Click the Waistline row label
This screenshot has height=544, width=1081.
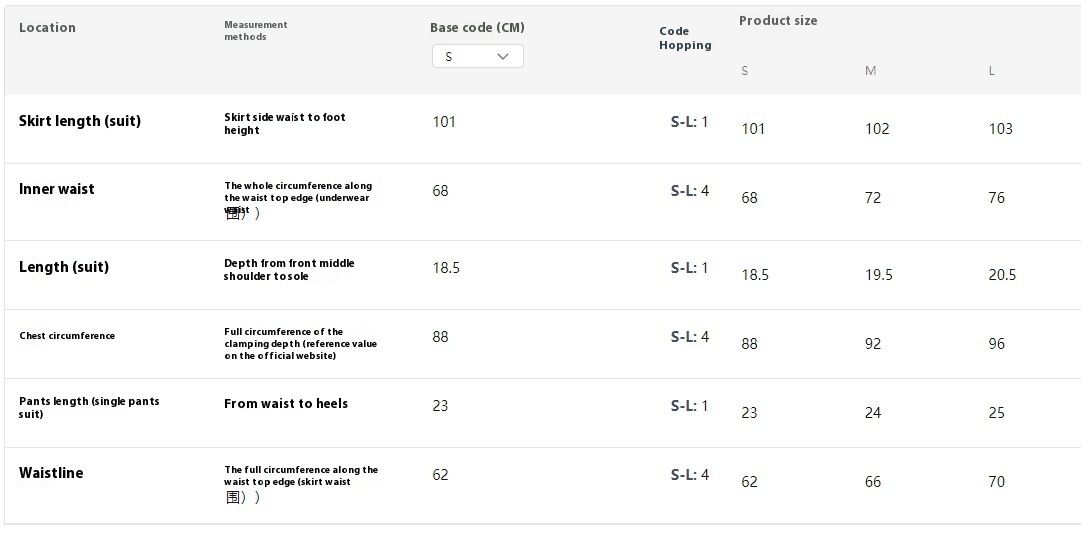pyautogui.click(x=51, y=473)
